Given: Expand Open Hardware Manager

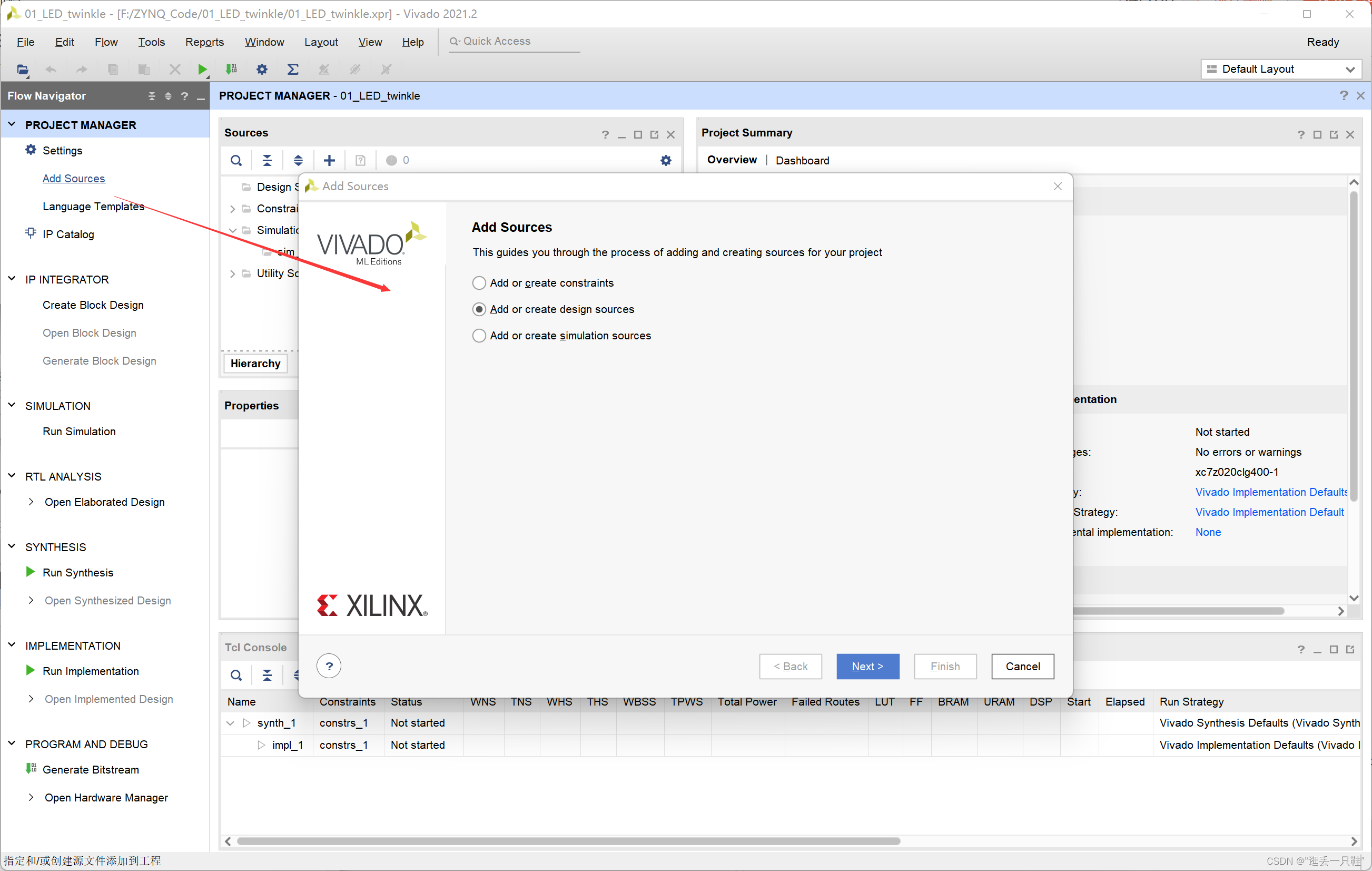Looking at the screenshot, I should (31, 797).
